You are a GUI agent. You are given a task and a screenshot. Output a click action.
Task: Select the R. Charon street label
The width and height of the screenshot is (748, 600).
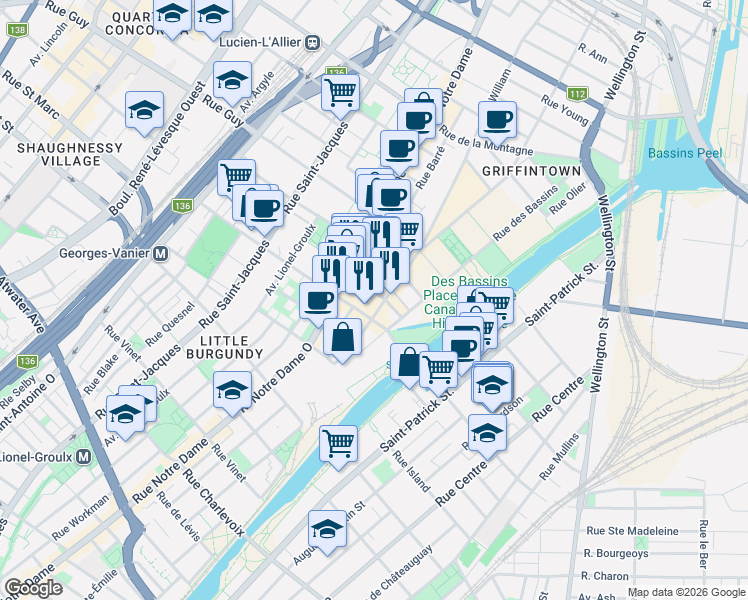604,576
